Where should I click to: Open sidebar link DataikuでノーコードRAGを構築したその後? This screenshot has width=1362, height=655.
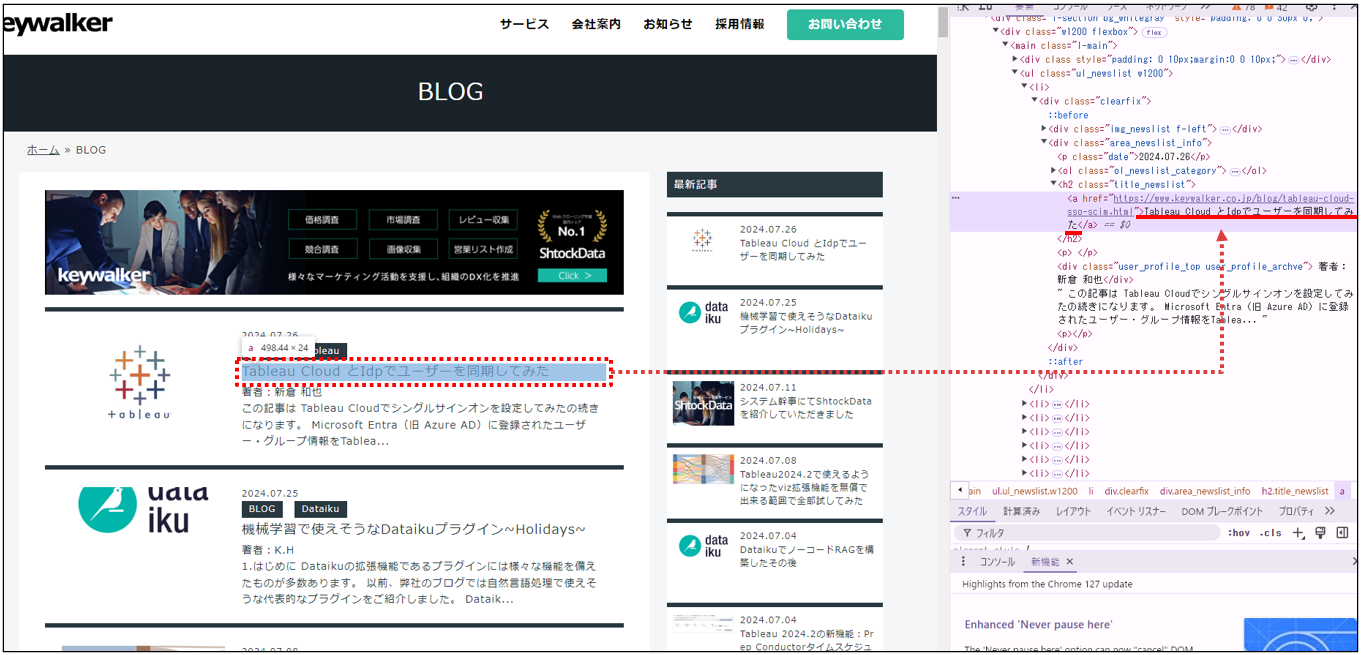(808, 556)
